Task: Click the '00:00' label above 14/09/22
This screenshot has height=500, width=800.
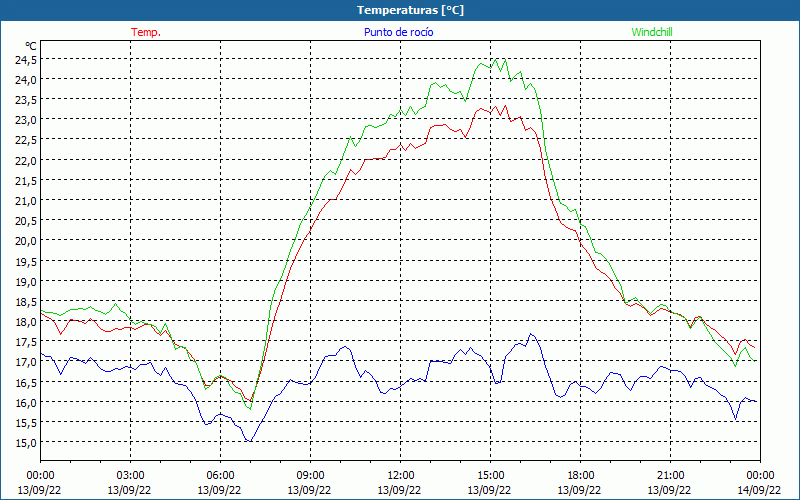Action: 760,476
